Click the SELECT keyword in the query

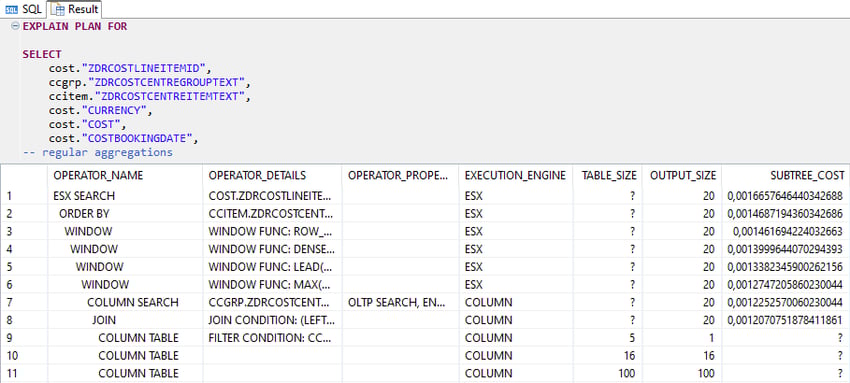point(42,54)
